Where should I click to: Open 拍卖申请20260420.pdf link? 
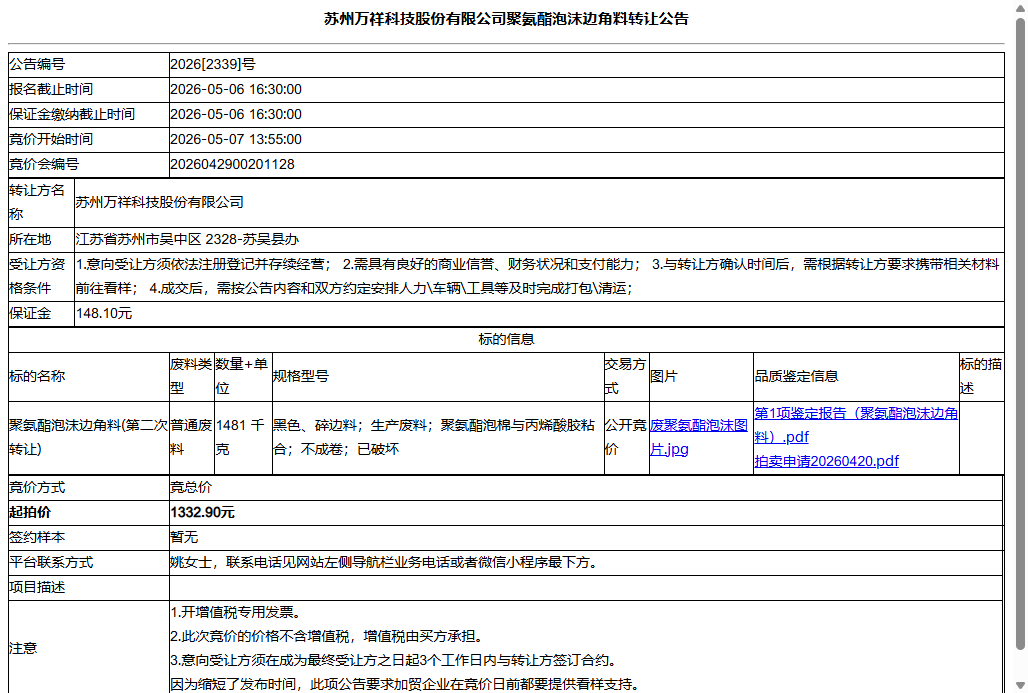coord(826,461)
